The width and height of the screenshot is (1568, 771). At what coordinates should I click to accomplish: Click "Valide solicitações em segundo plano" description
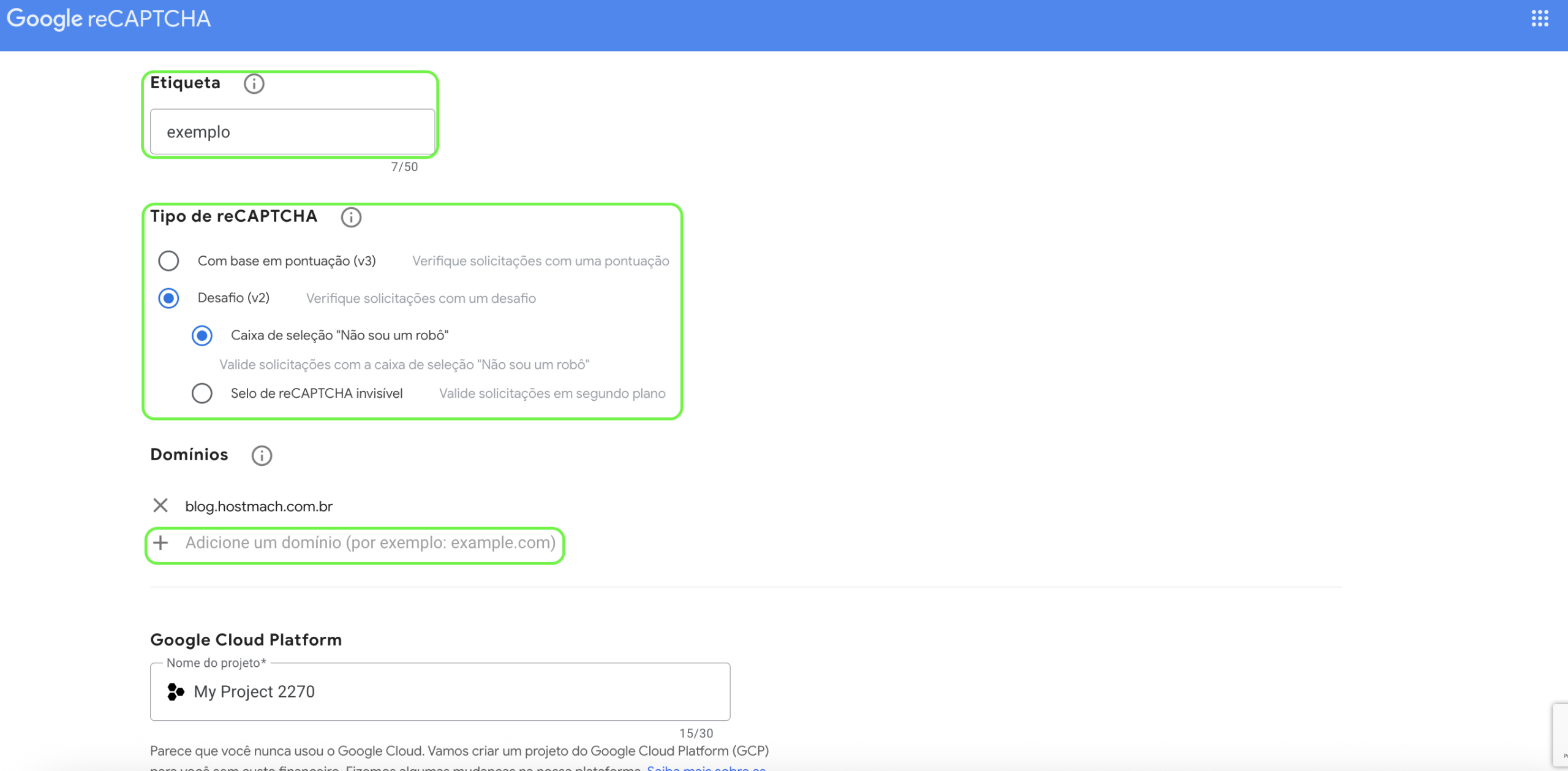click(552, 393)
